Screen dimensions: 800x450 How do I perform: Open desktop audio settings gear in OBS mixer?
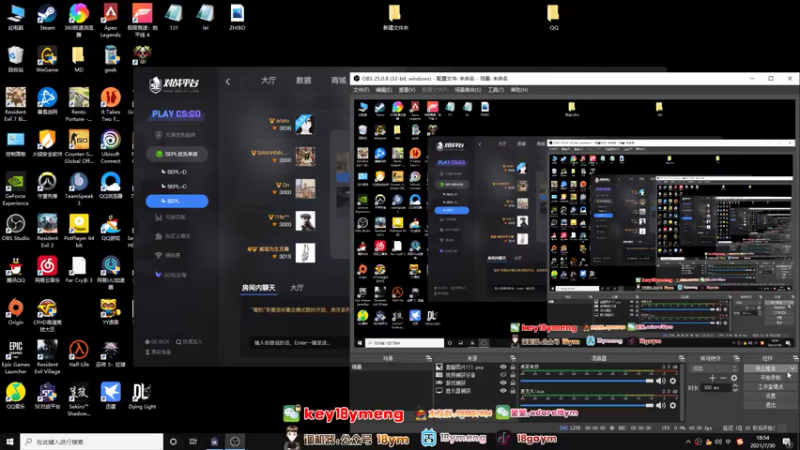point(673,381)
